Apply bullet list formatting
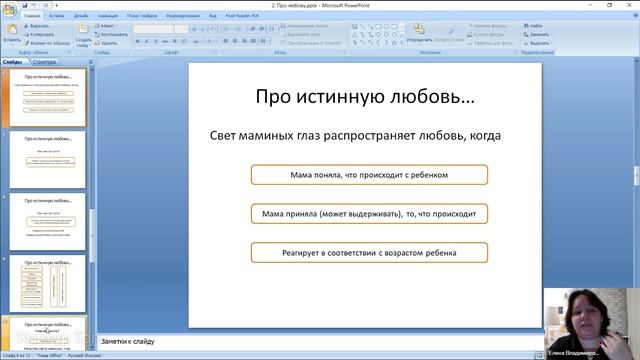The image size is (640, 360). point(227,29)
